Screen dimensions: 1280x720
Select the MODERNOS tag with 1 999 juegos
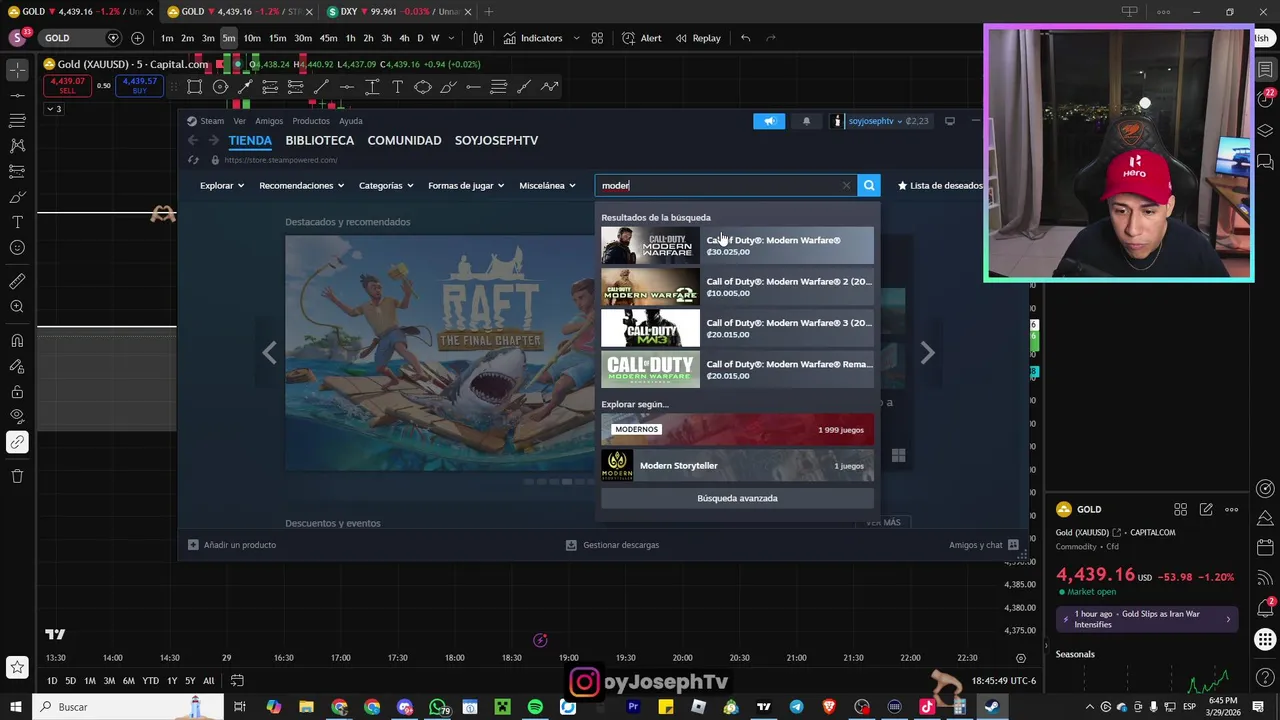coord(737,430)
